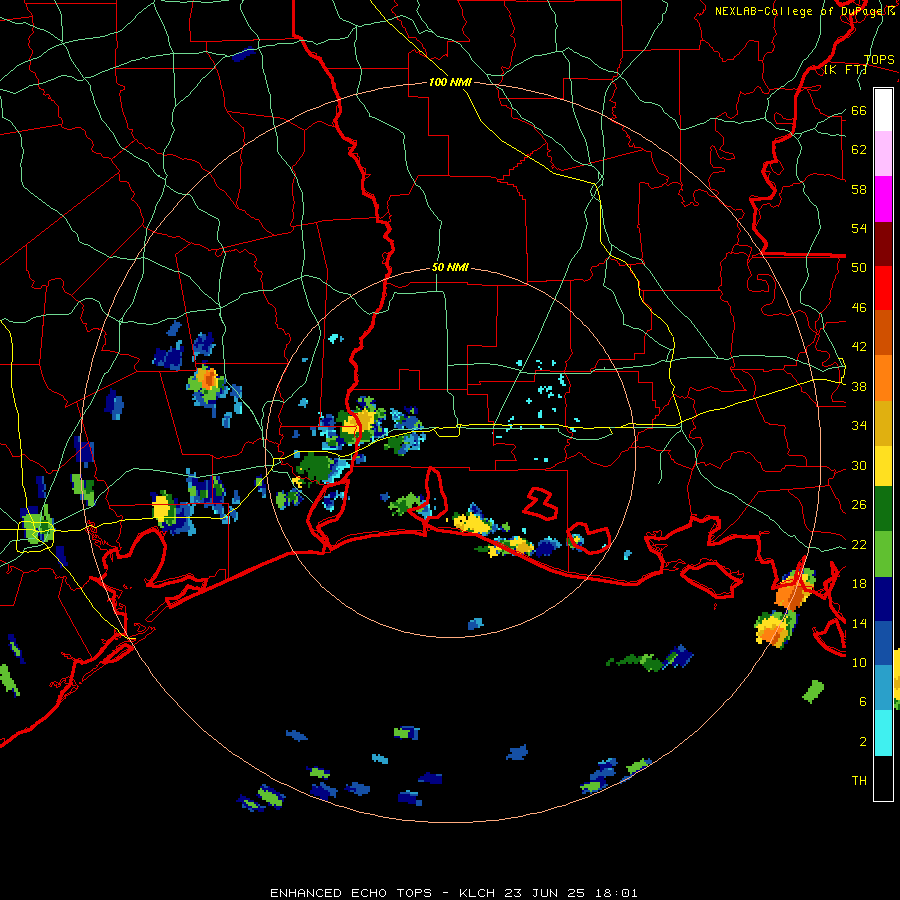Click the 54 legend value
The width and height of the screenshot is (900, 900).
(x=859, y=228)
